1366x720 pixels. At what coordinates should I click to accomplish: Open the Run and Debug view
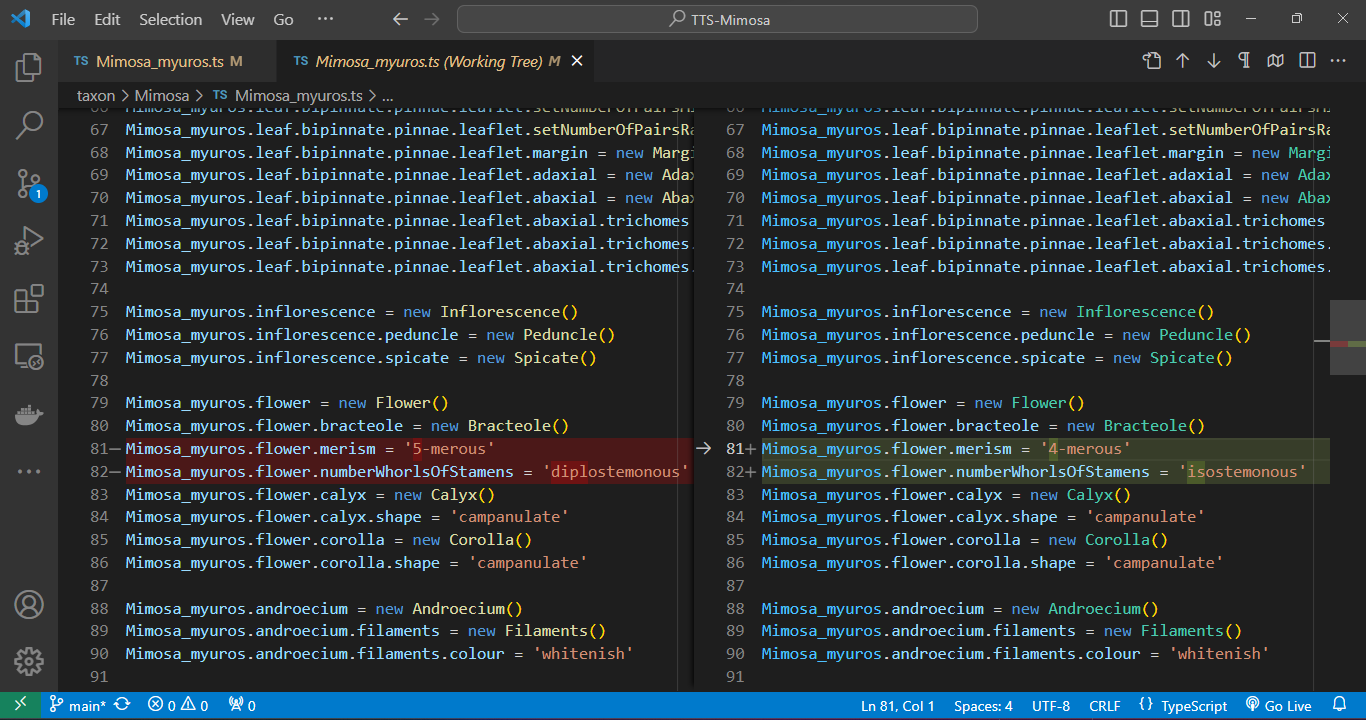click(x=28, y=241)
